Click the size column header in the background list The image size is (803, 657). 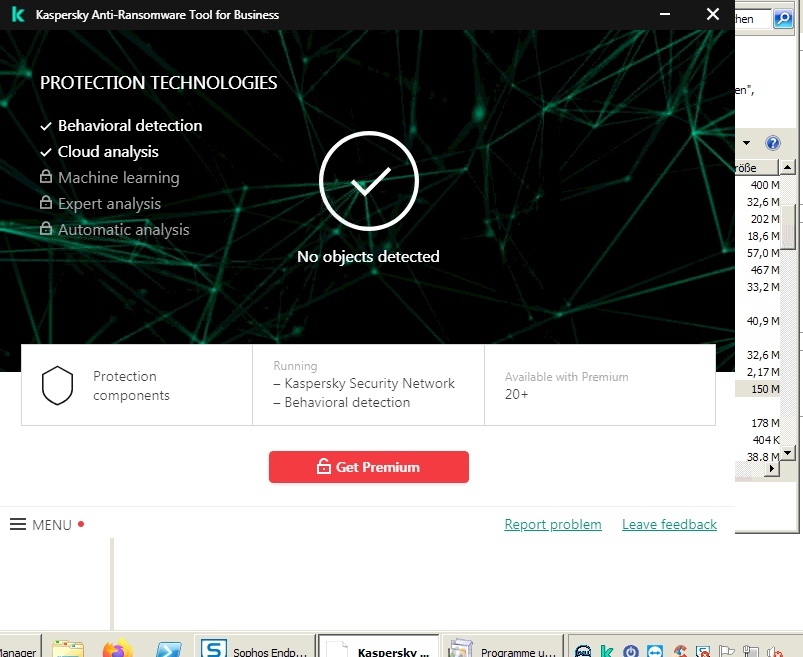point(756,167)
